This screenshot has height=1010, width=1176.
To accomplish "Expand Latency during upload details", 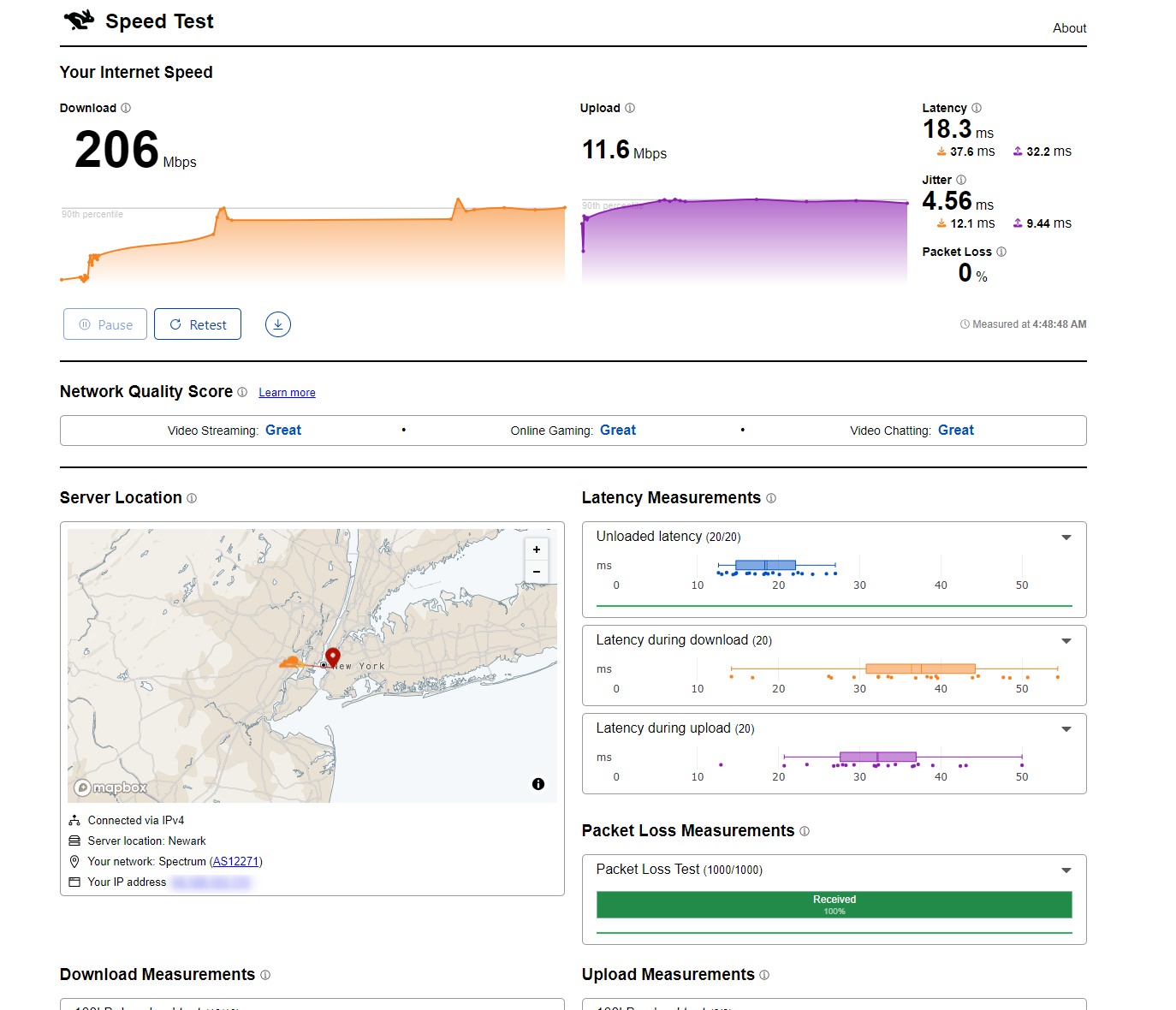I will click(1066, 729).
